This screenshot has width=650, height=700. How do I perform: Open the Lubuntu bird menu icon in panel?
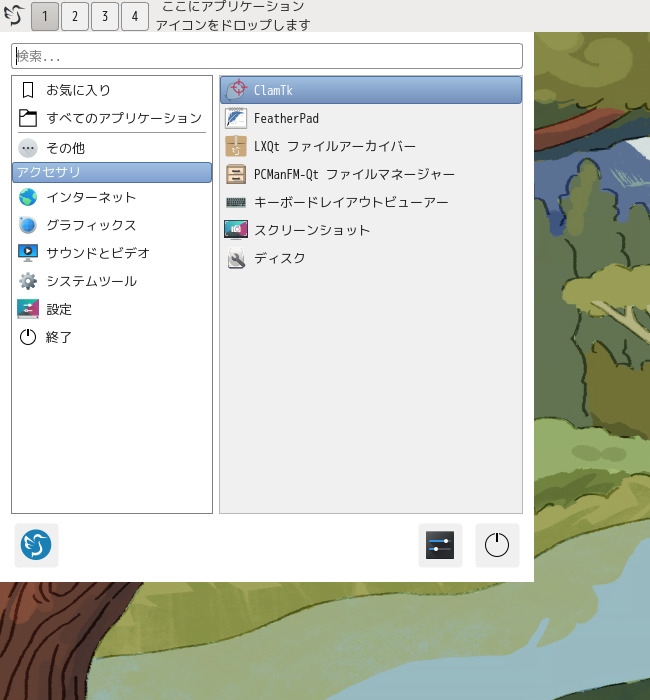click(14, 15)
